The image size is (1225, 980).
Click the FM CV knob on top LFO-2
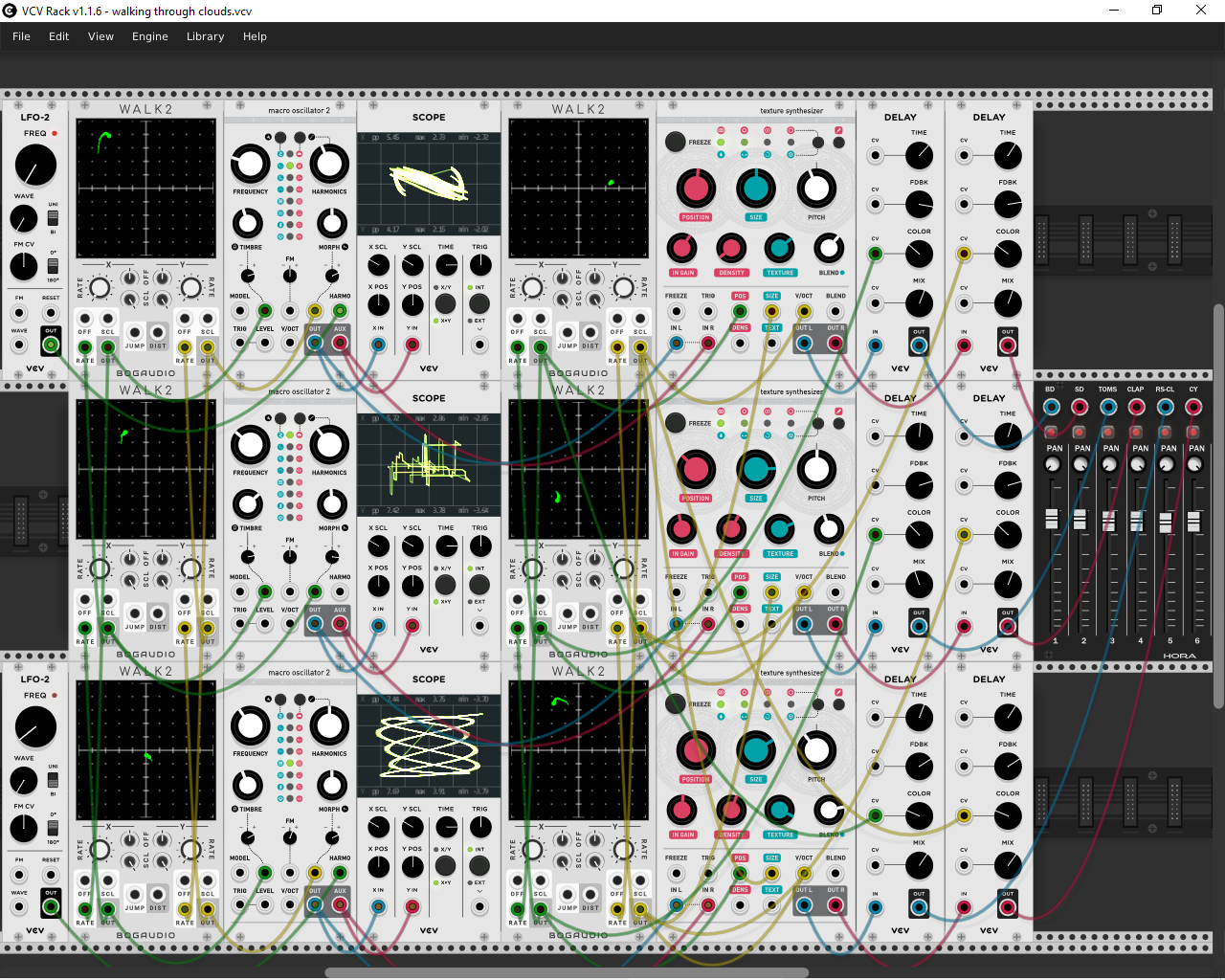24,266
